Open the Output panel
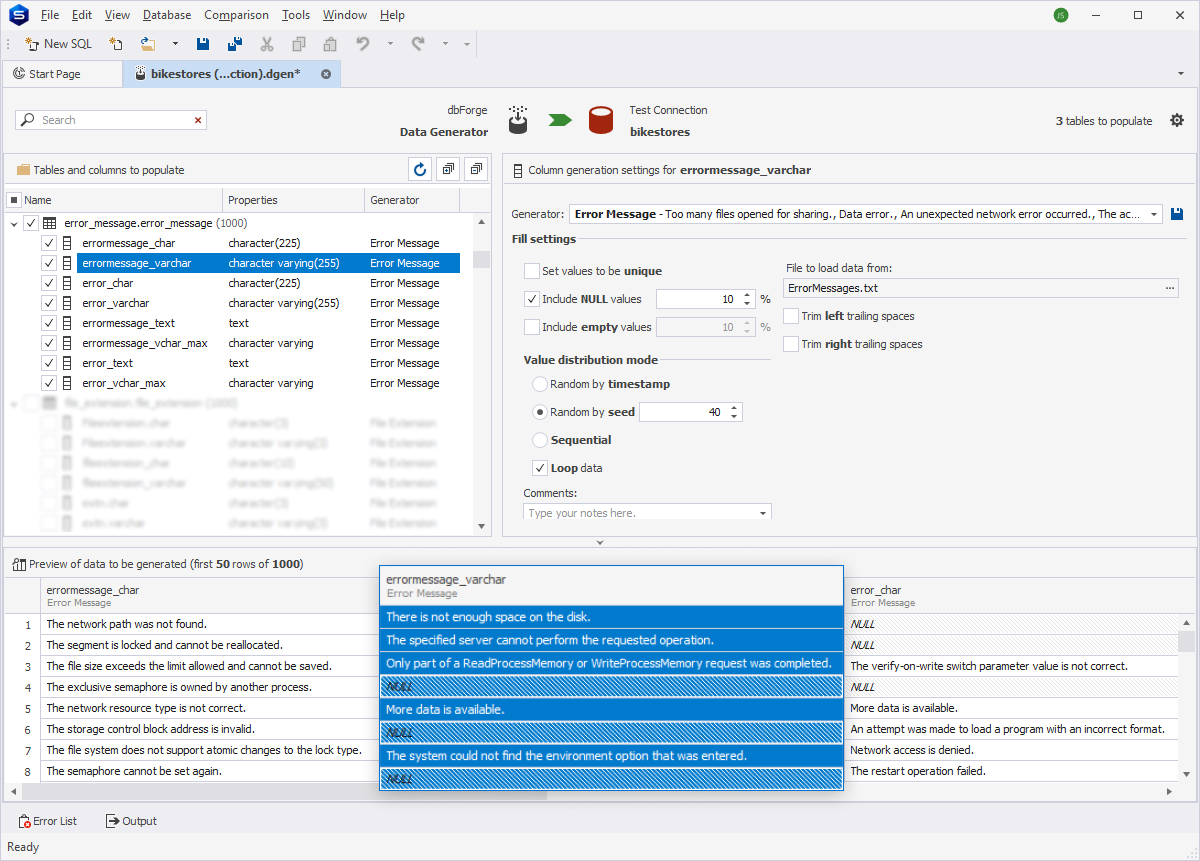The height and width of the screenshot is (861, 1200). 131,821
